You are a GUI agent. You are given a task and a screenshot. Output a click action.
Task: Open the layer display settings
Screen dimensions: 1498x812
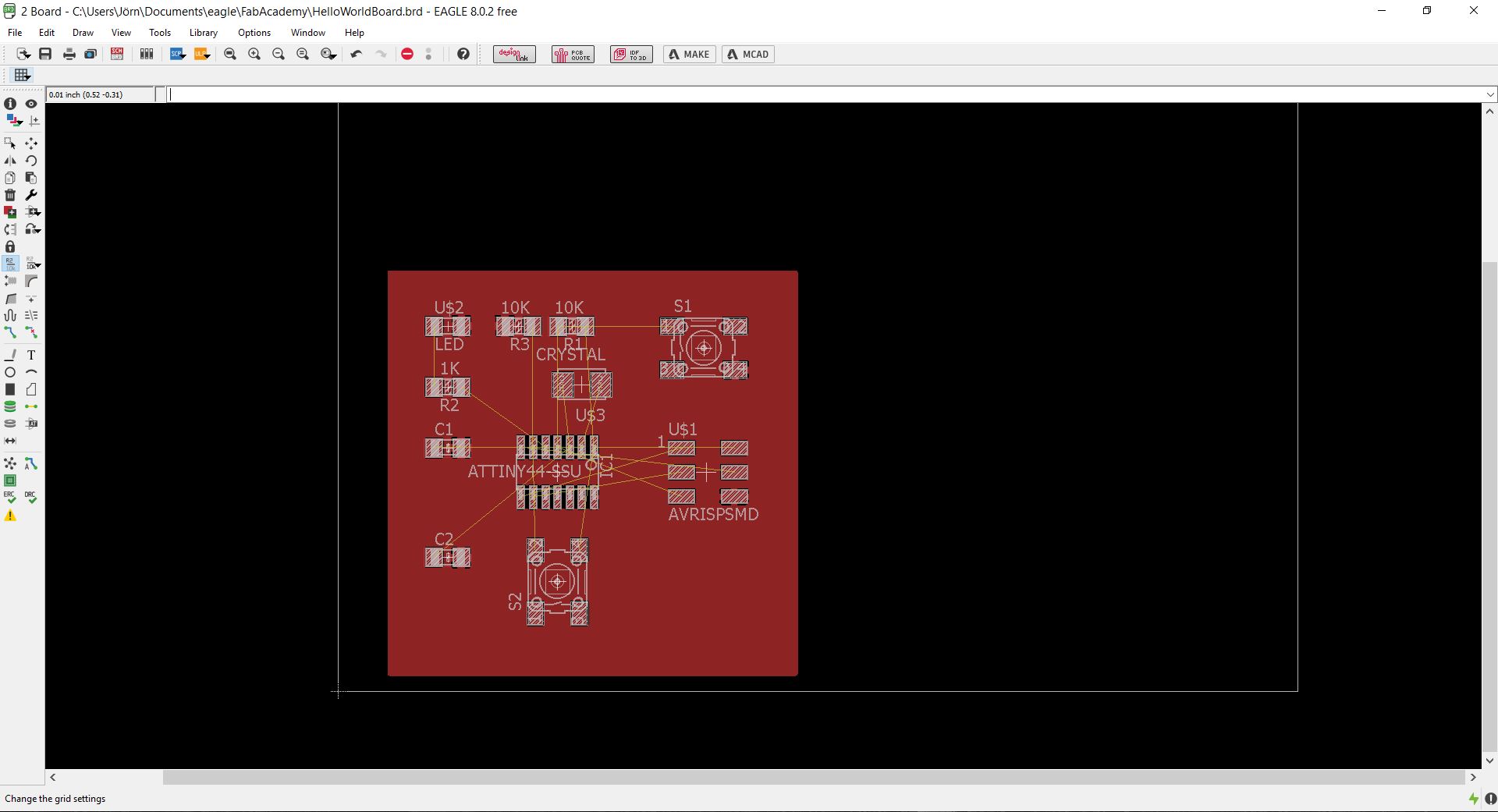(14, 121)
